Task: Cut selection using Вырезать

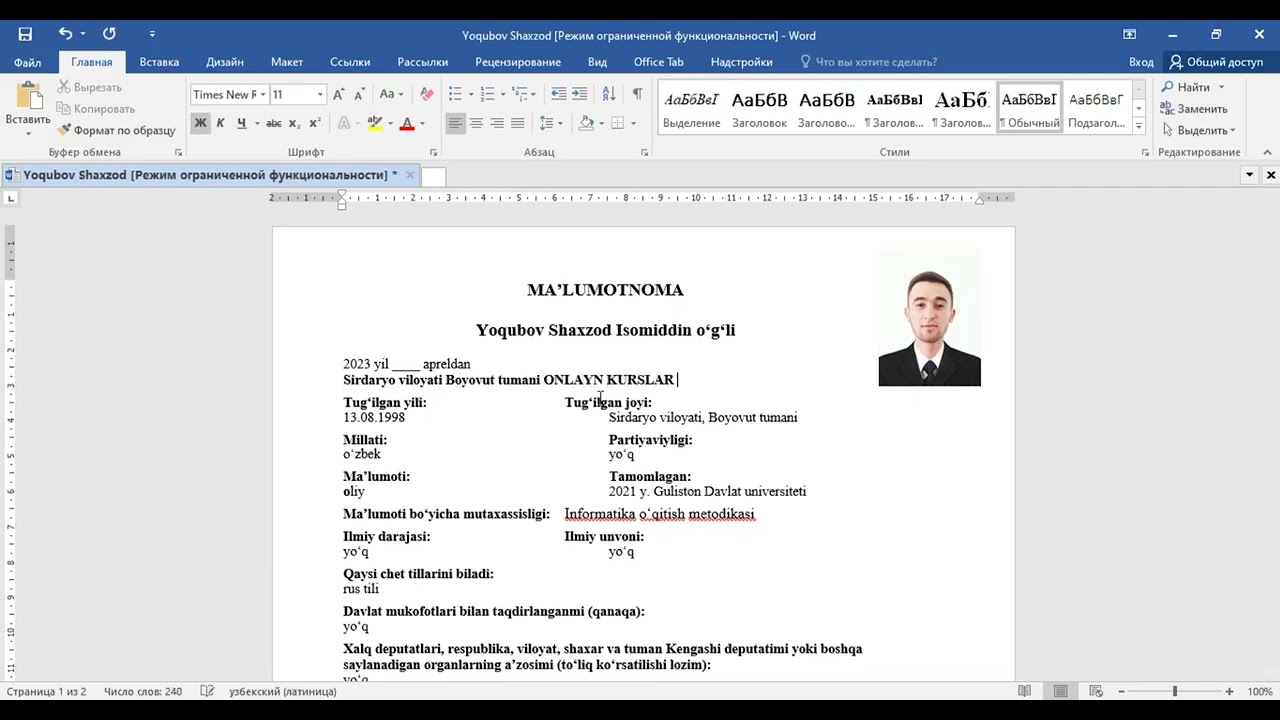Action: click(89, 87)
